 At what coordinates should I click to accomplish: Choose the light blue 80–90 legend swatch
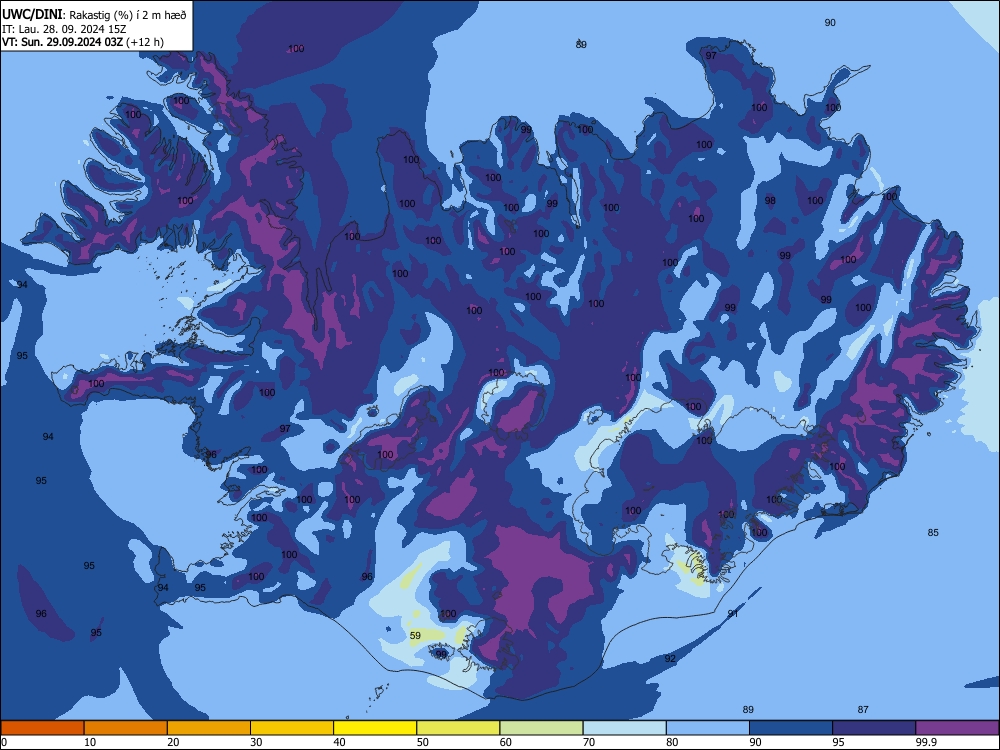[x=708, y=728]
